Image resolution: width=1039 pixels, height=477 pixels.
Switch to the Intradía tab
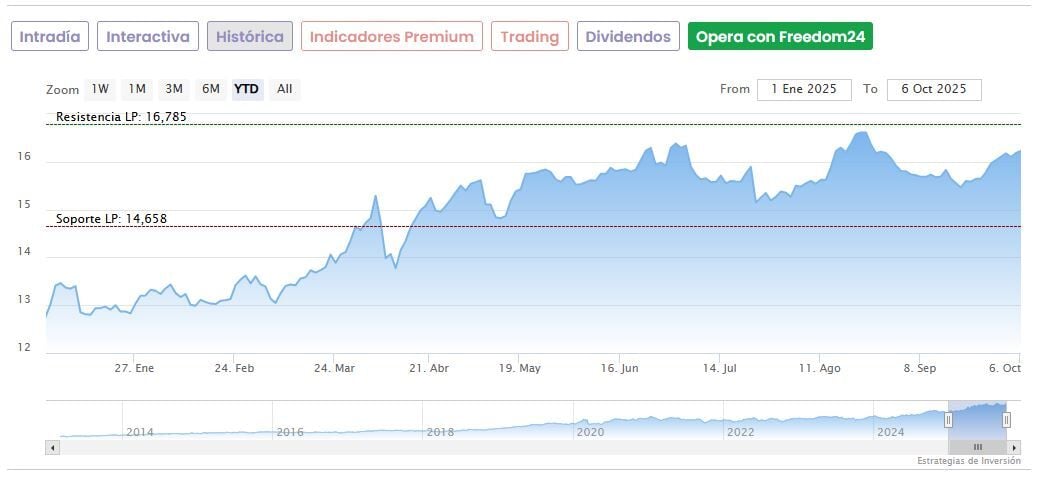coord(50,36)
